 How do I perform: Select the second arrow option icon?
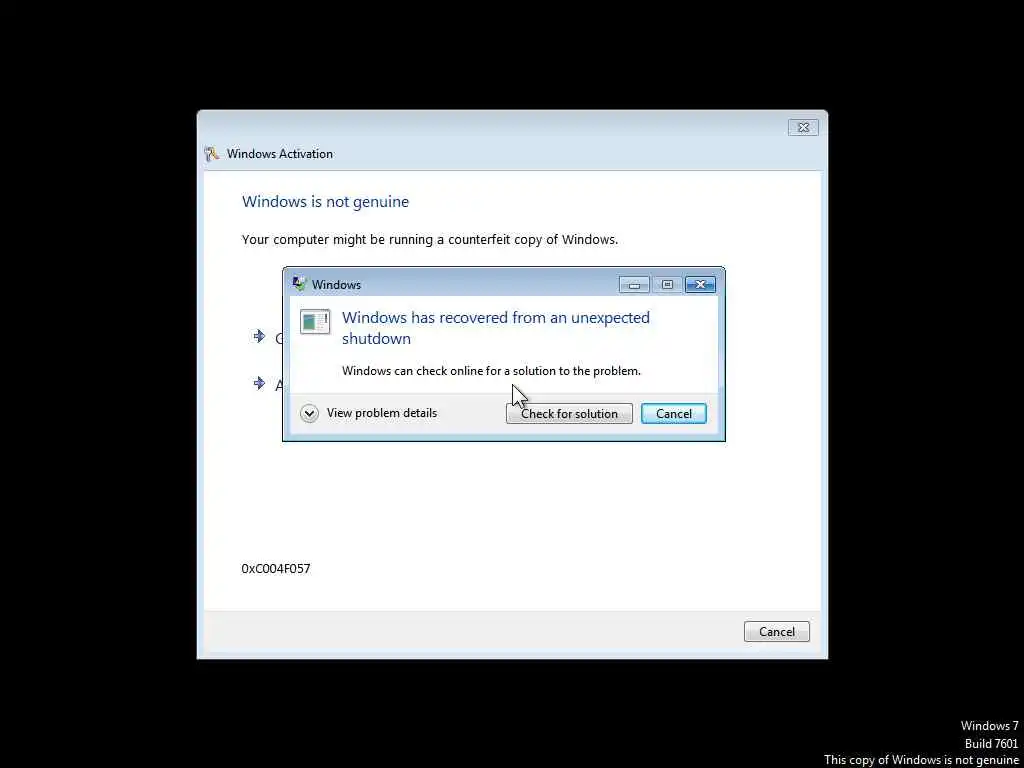tap(259, 383)
